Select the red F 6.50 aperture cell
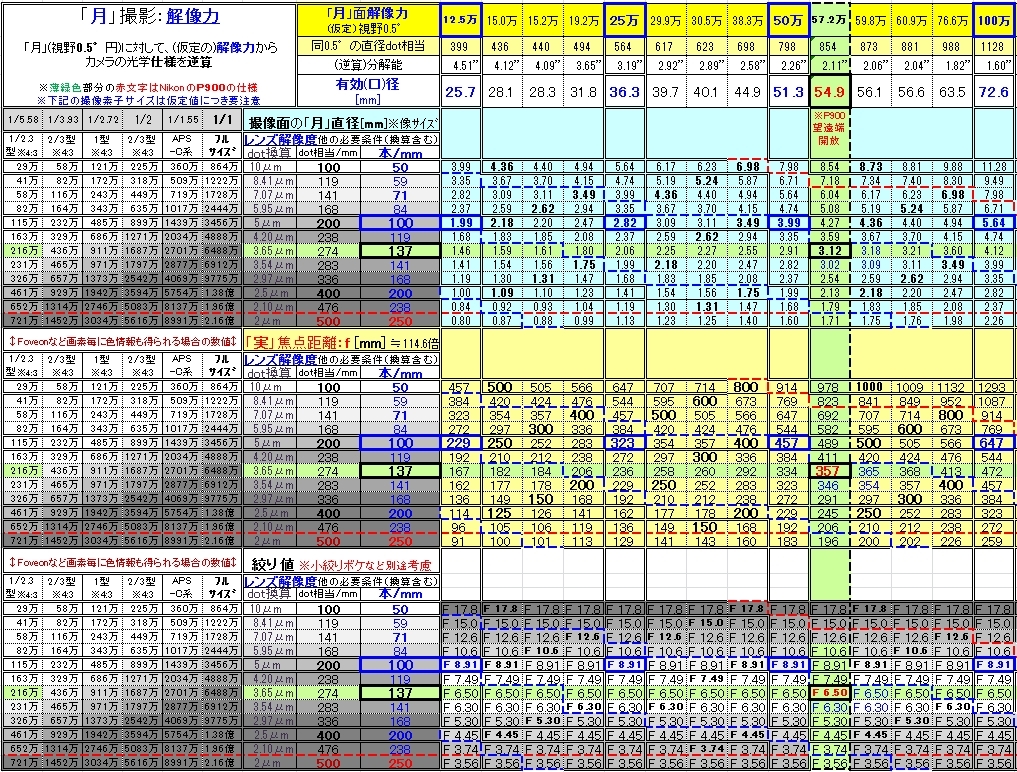The image size is (1017, 772). [x=829, y=693]
